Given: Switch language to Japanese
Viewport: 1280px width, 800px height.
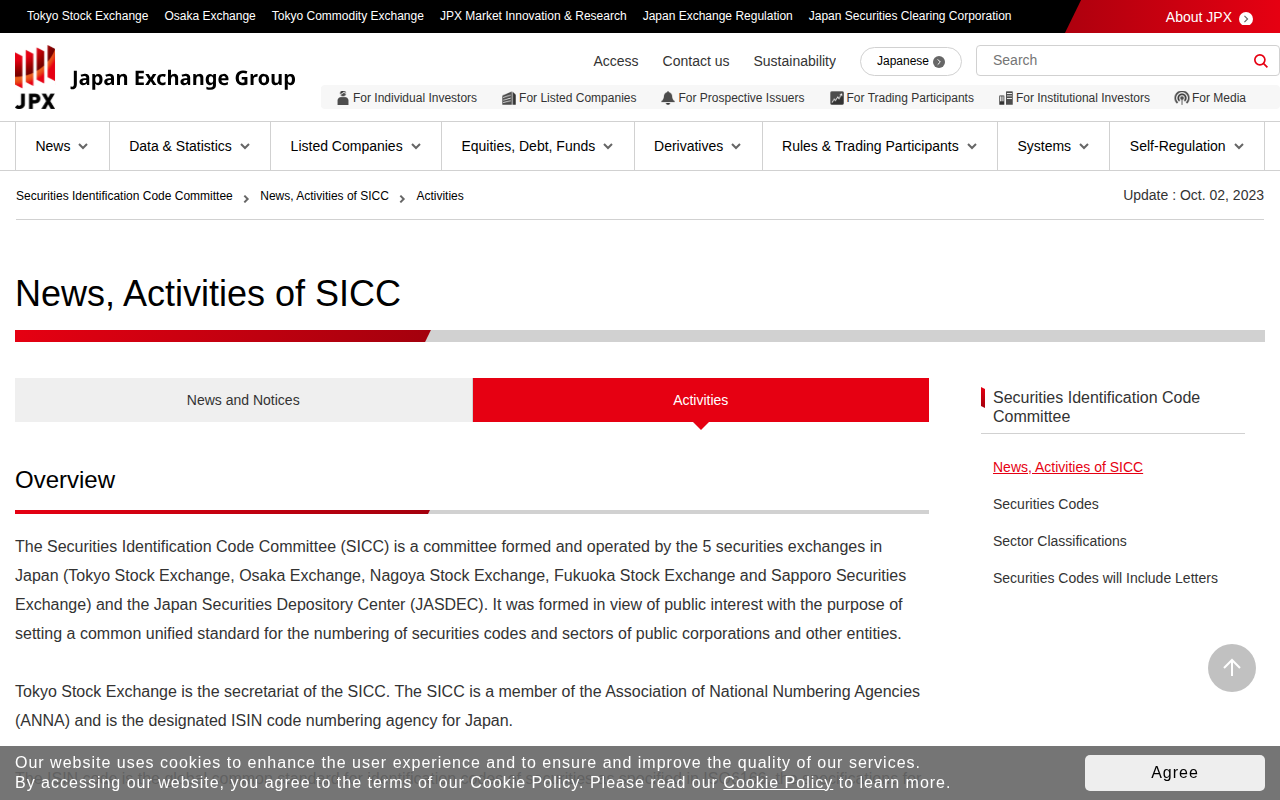Looking at the screenshot, I should pyautogui.click(x=910, y=61).
